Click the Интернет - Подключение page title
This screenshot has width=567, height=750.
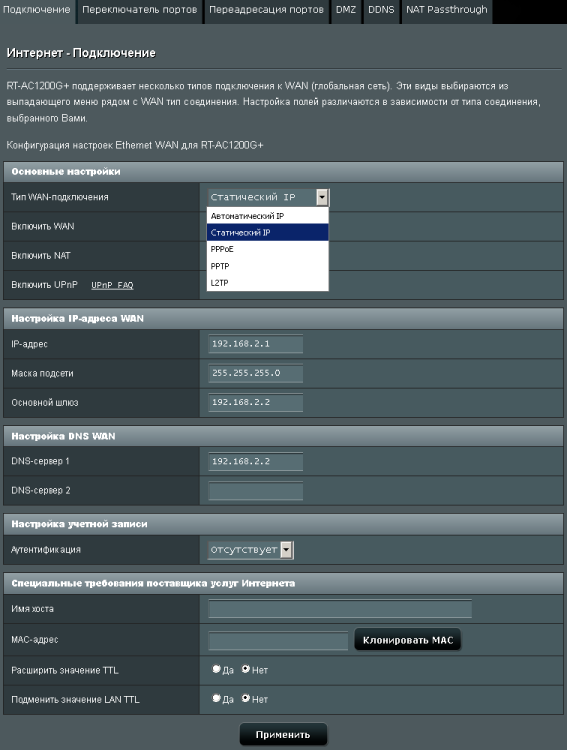click(x=81, y=53)
